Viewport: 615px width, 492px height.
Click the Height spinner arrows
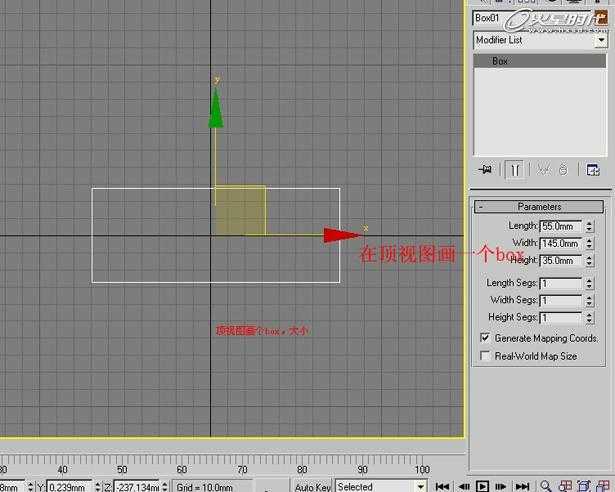pyautogui.click(x=589, y=261)
